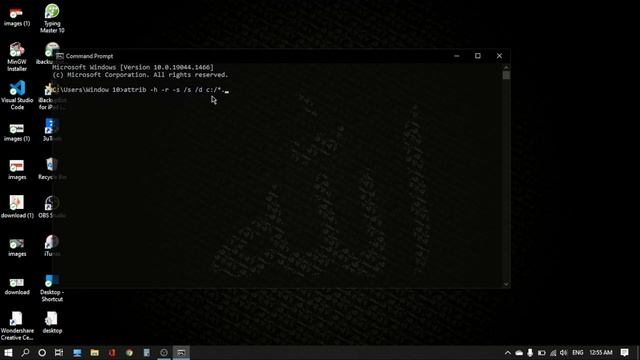The image size is (640, 360).
Task: Open Cortana from the taskbar
Action: point(42,353)
